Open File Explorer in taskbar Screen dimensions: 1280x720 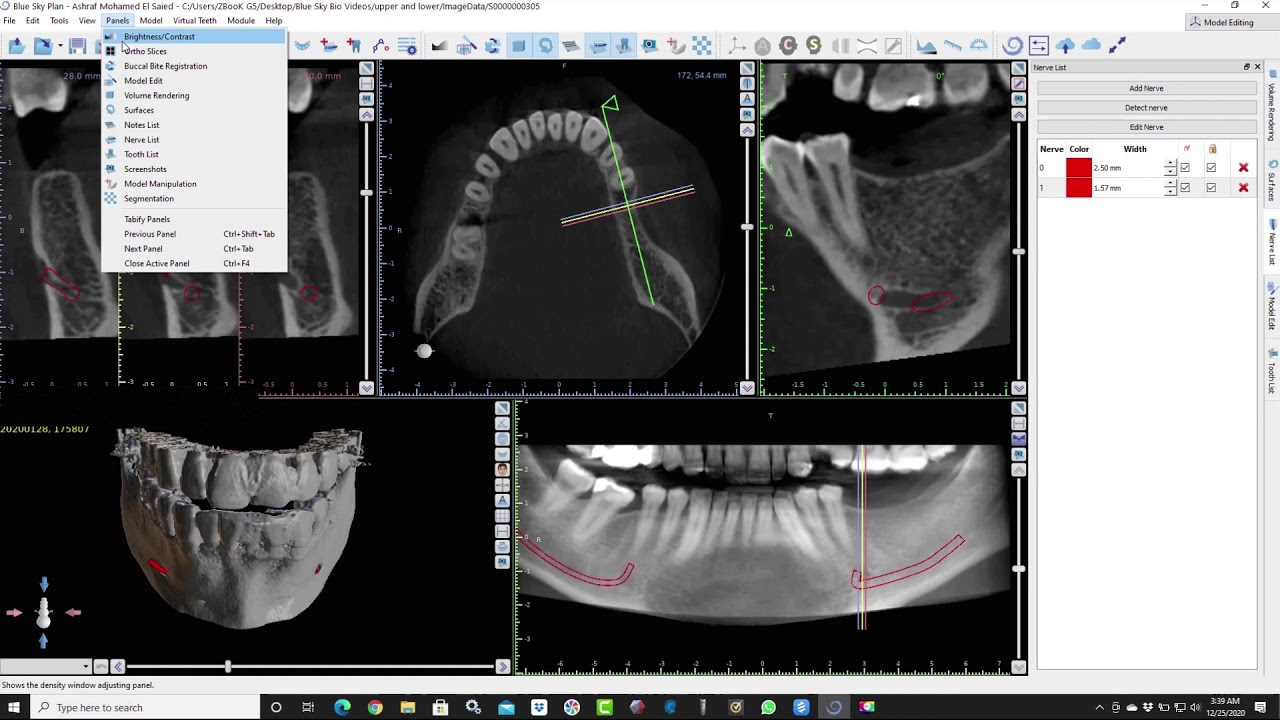pyautogui.click(x=407, y=707)
